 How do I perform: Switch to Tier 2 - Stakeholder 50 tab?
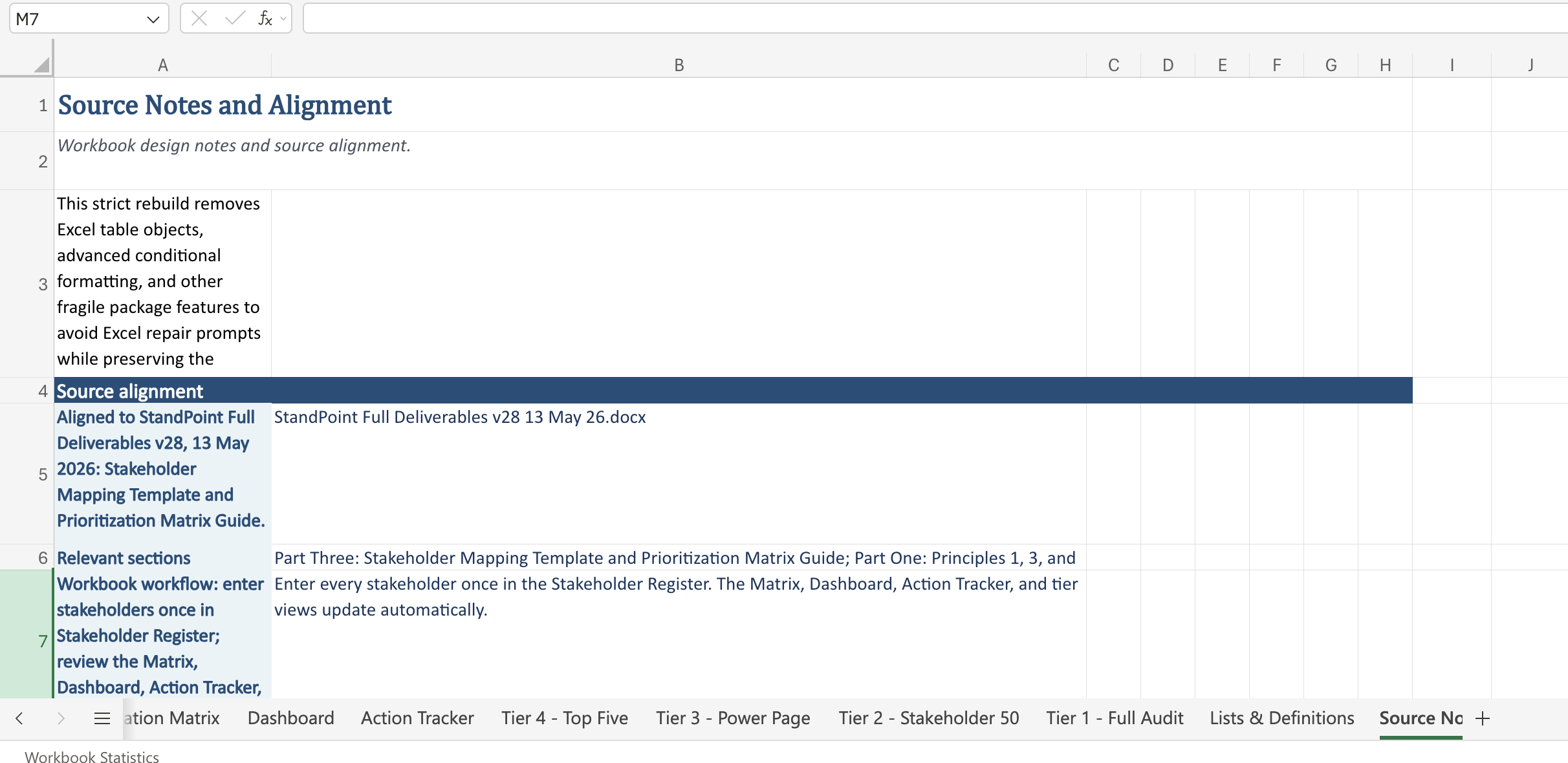[x=929, y=718]
